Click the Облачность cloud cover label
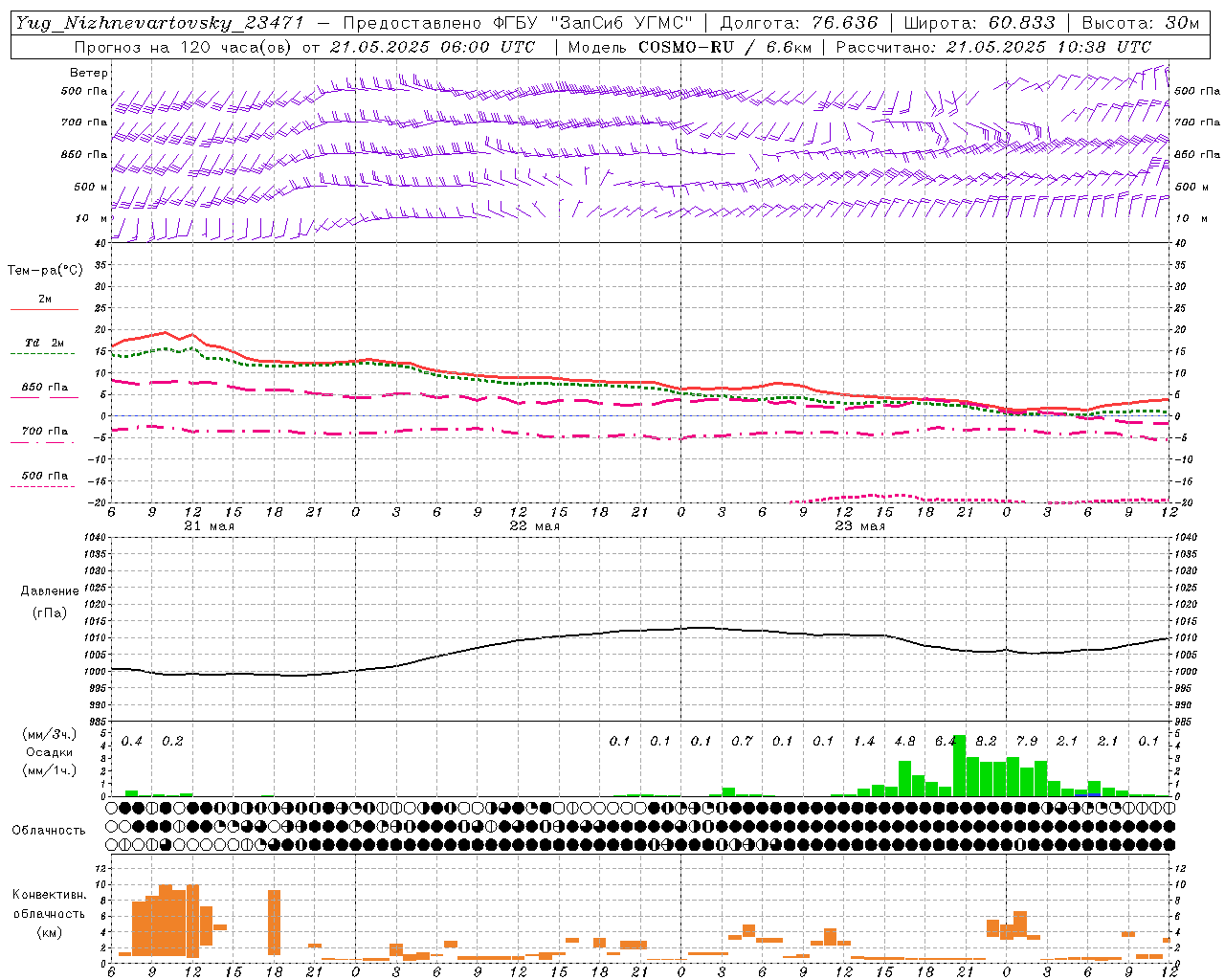The image size is (1225, 980). pyautogui.click(x=49, y=830)
